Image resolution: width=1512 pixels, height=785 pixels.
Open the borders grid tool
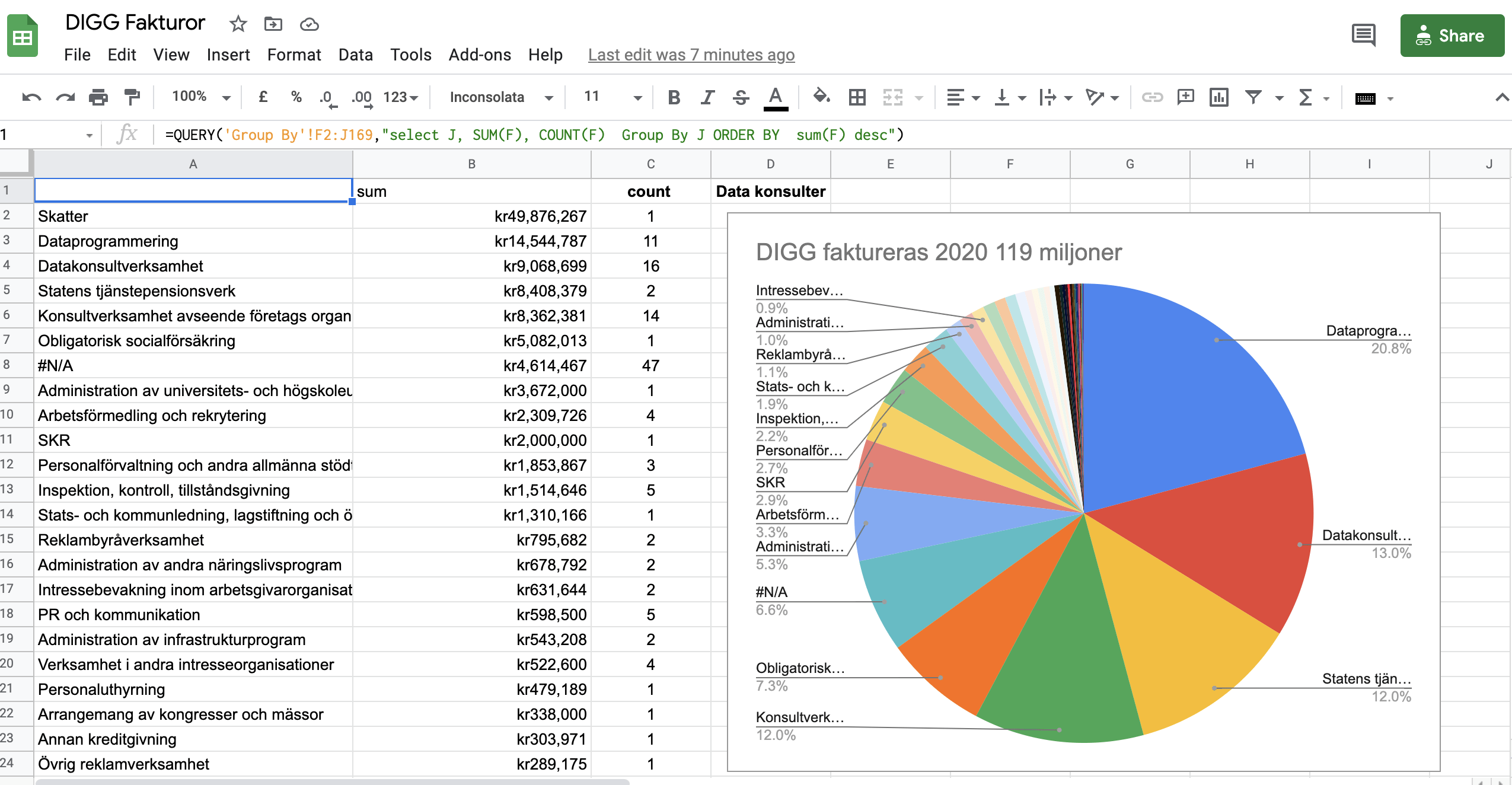click(857, 97)
